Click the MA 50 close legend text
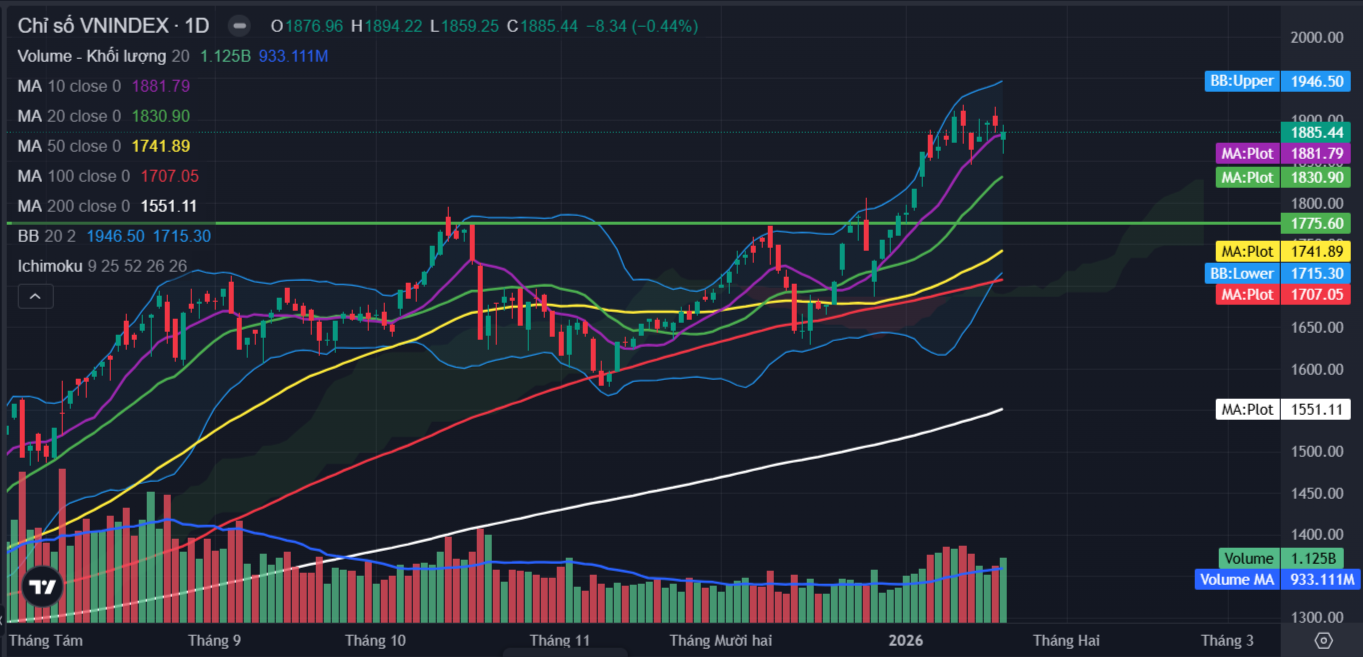The image size is (1363, 657). [x=68, y=146]
